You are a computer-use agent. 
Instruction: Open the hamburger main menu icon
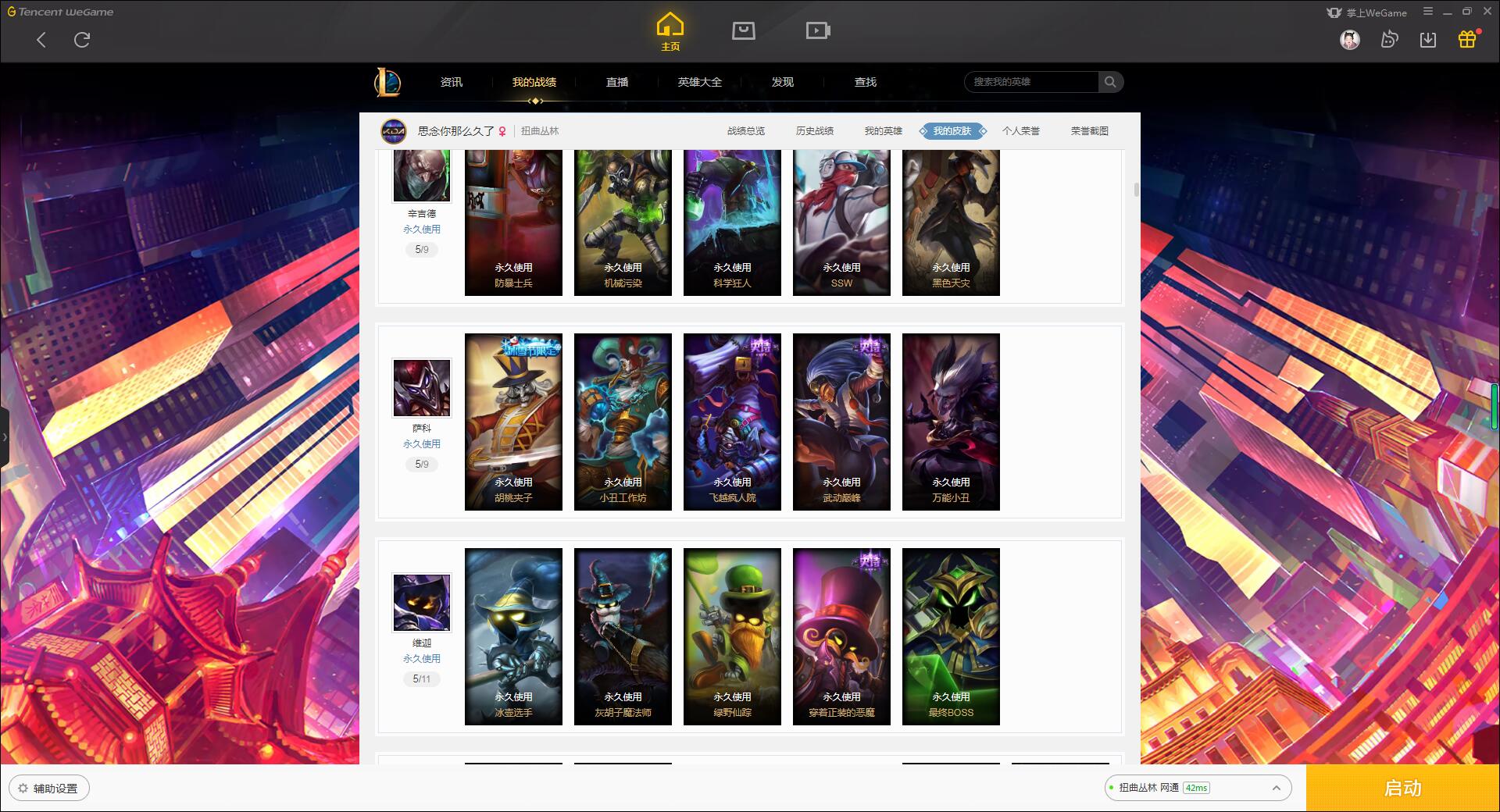tap(1428, 12)
